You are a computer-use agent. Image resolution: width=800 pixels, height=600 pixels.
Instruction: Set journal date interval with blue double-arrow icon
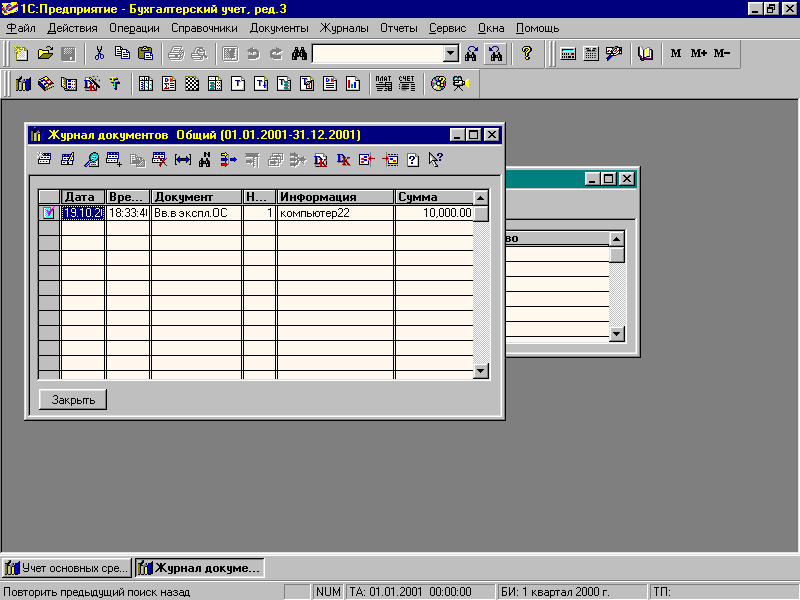tap(183, 160)
